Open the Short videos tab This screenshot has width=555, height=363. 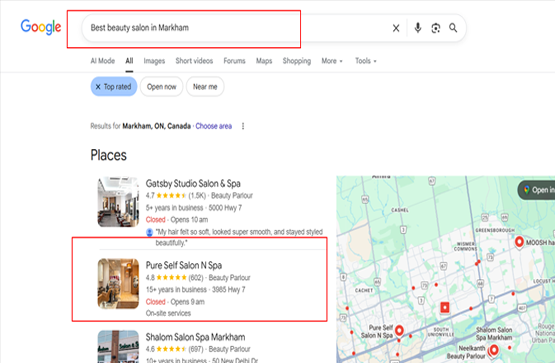(x=194, y=61)
